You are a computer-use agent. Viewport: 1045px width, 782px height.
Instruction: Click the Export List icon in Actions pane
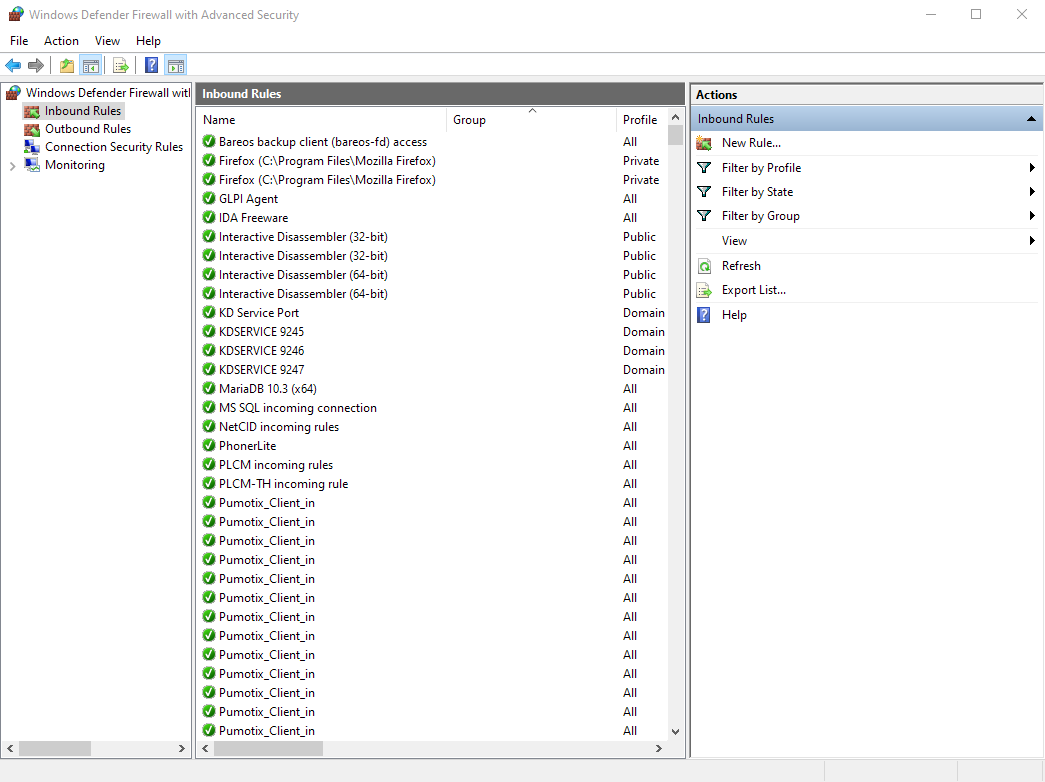click(x=704, y=290)
